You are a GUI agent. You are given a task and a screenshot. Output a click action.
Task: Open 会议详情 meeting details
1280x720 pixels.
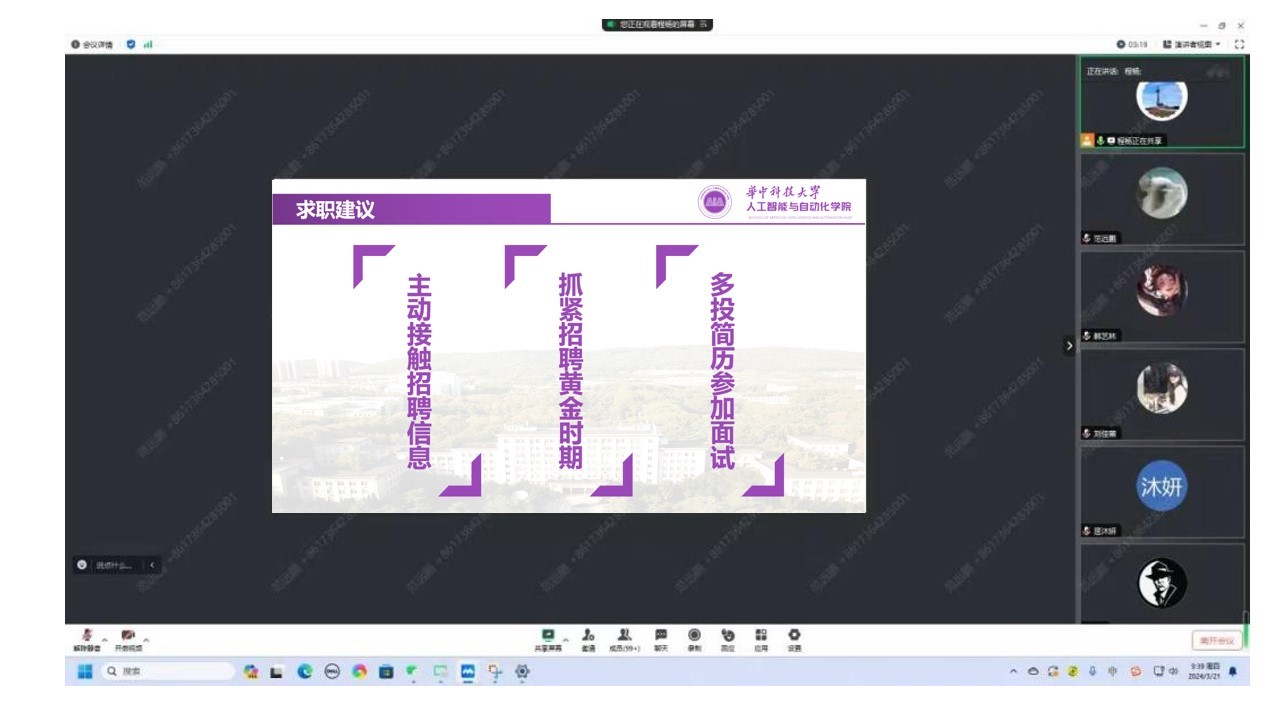pos(92,44)
